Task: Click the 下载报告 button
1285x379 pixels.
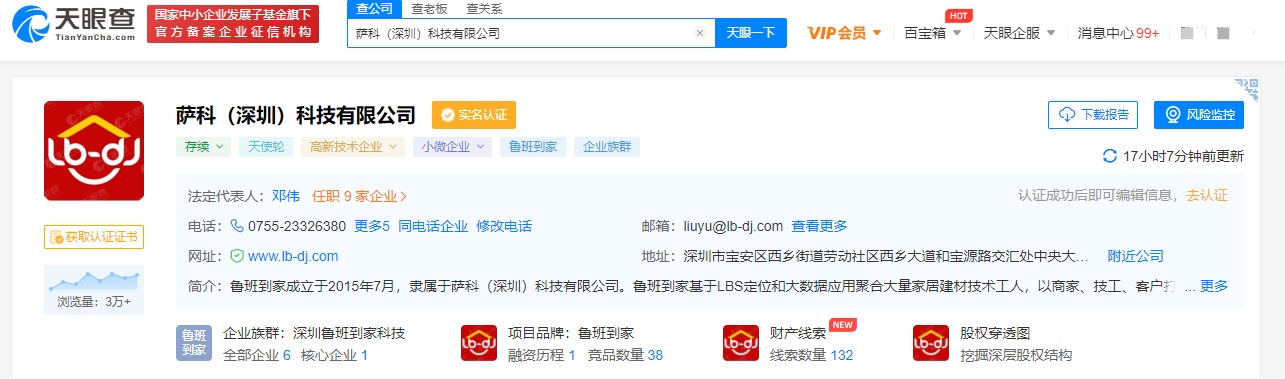Action: [x=1093, y=114]
